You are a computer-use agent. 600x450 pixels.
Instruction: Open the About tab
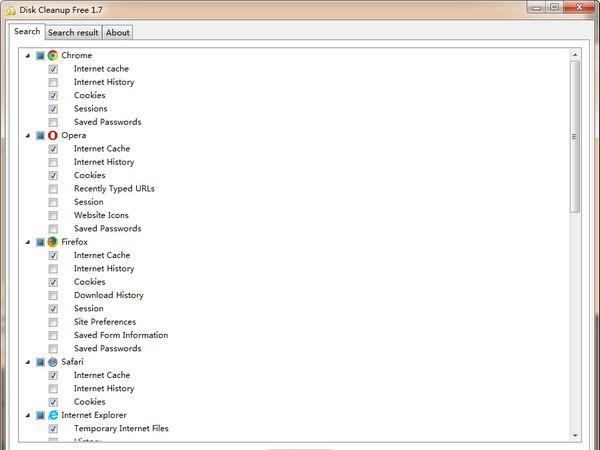point(118,33)
